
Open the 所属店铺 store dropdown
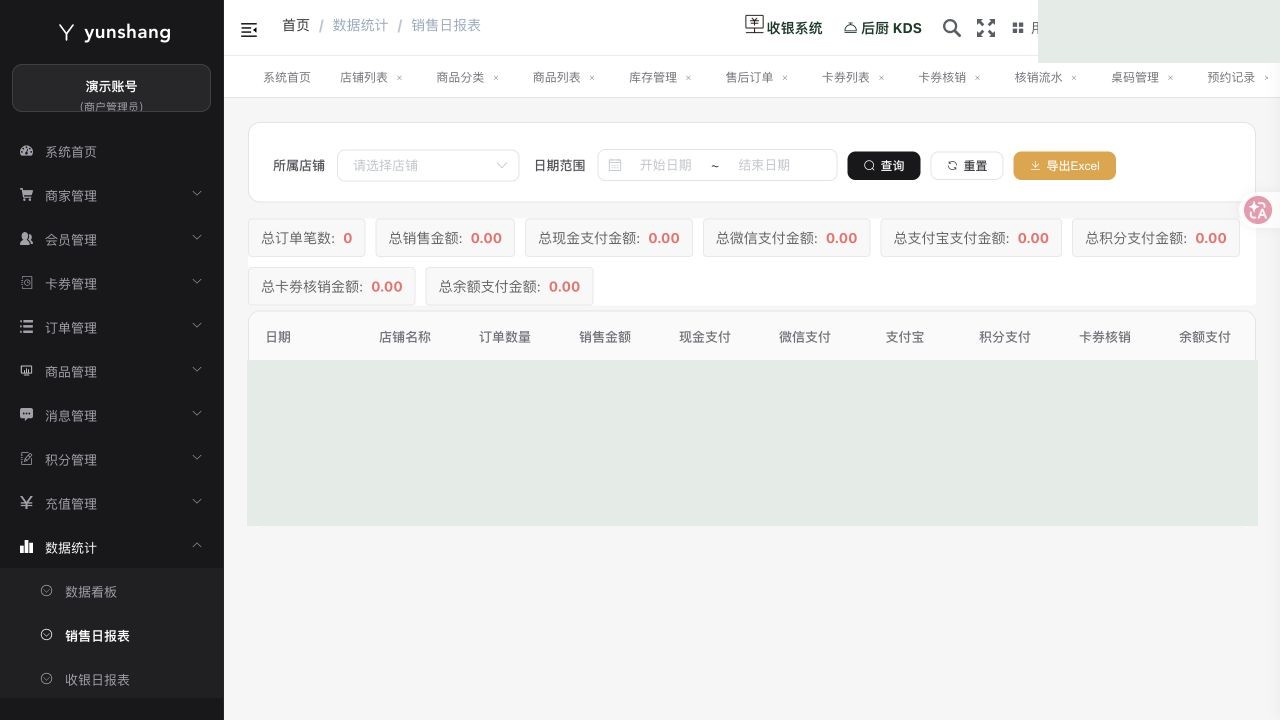tap(428, 165)
